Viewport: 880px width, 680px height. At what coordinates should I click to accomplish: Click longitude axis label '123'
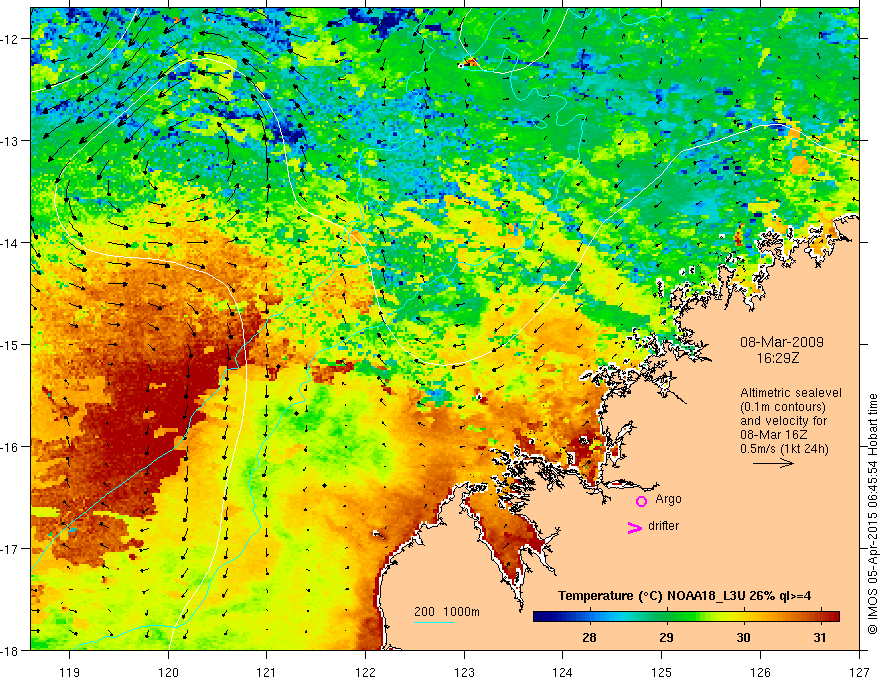[x=464, y=672]
